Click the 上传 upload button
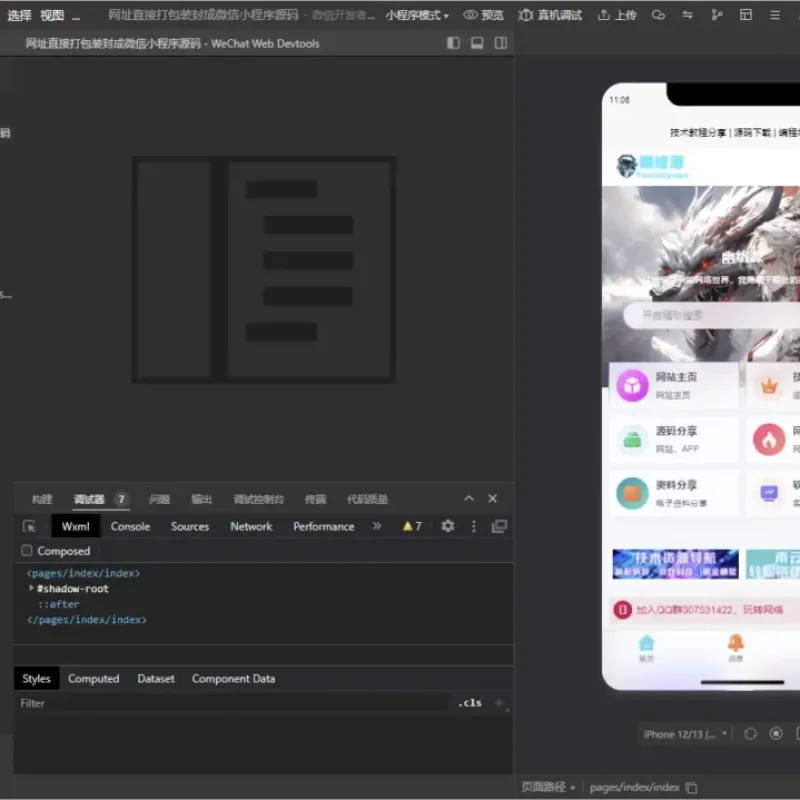This screenshot has height=800, width=800. click(617, 15)
